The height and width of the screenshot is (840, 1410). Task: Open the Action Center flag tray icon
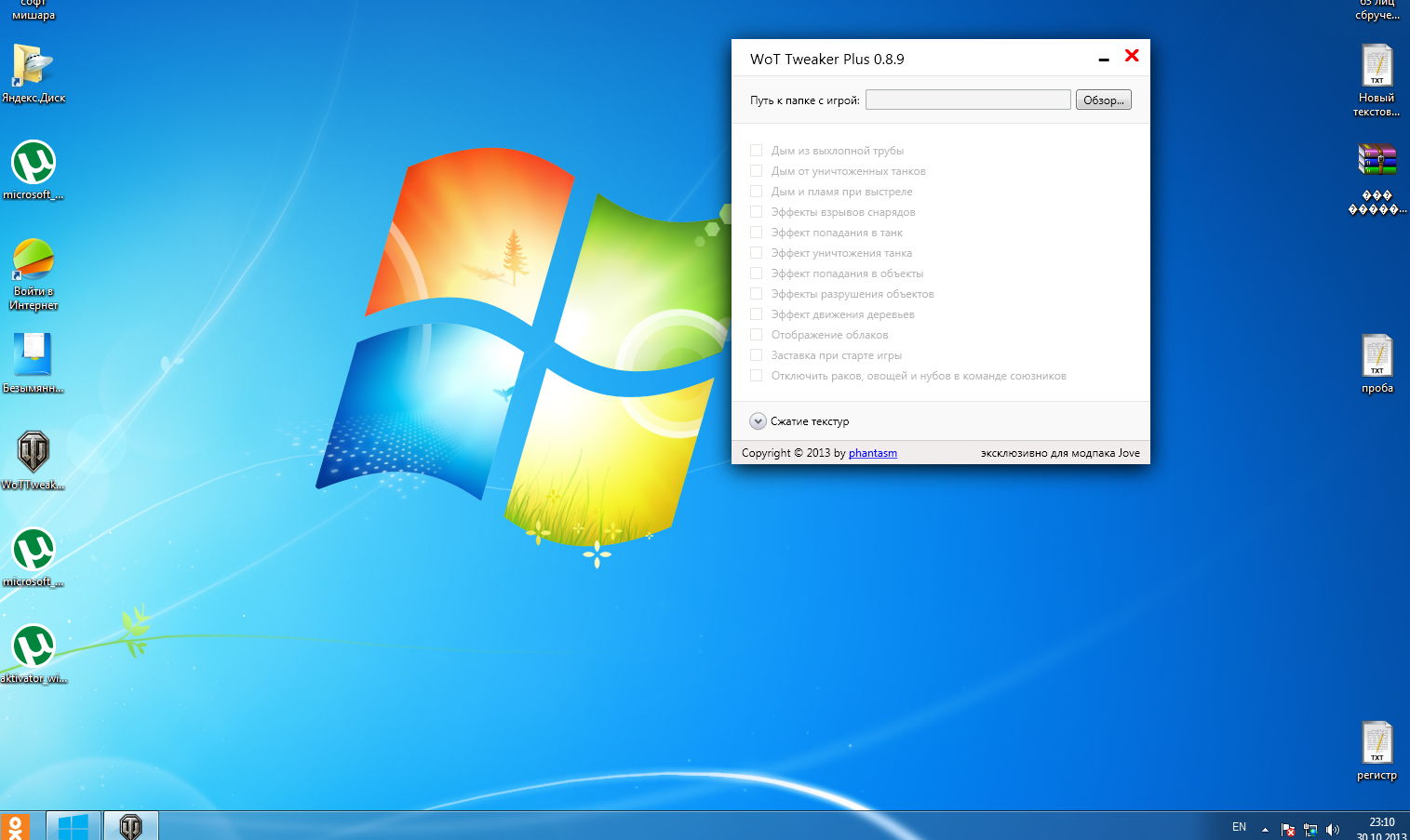pyautogui.click(x=1288, y=829)
